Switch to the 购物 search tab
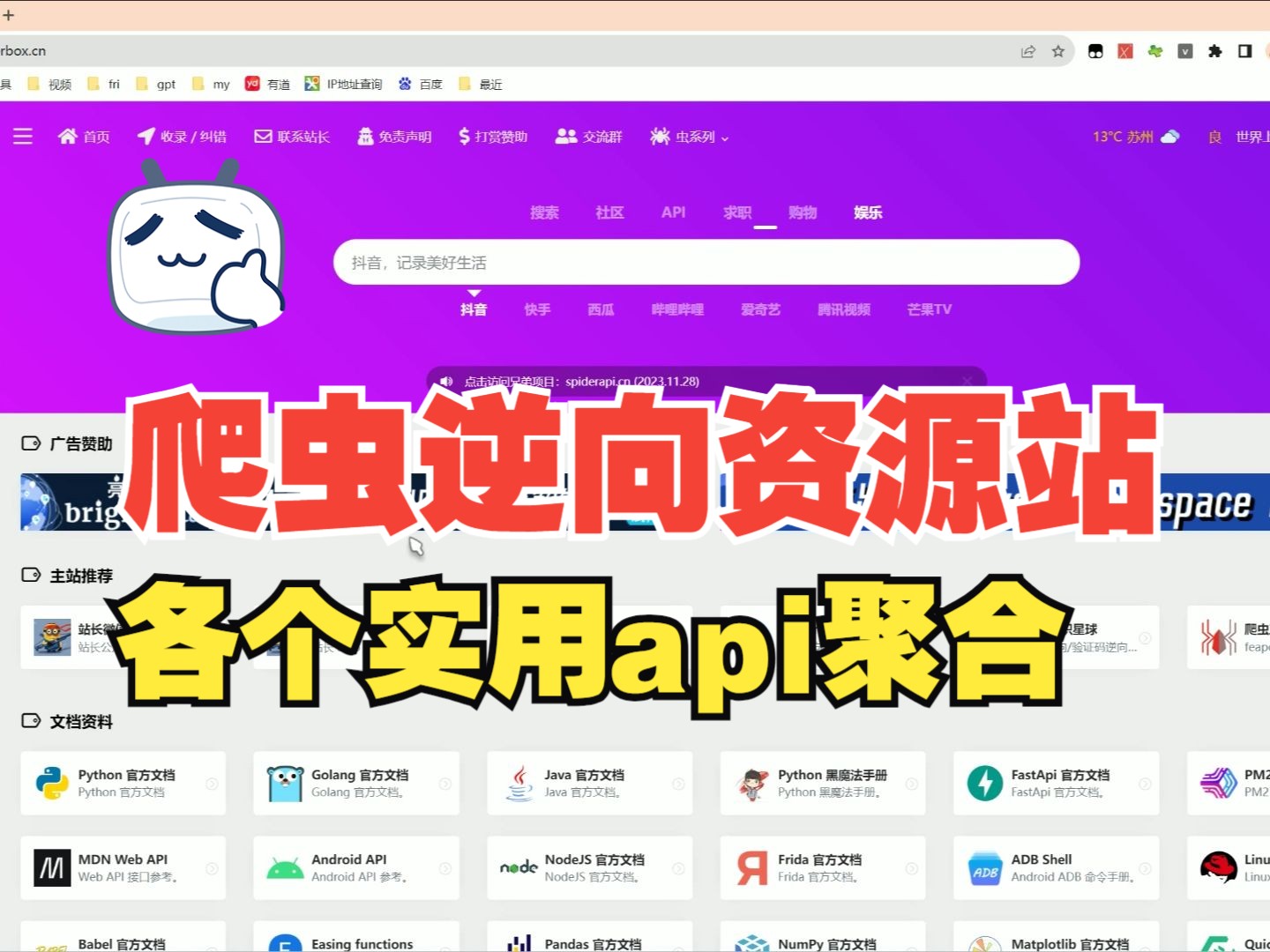 coord(803,212)
